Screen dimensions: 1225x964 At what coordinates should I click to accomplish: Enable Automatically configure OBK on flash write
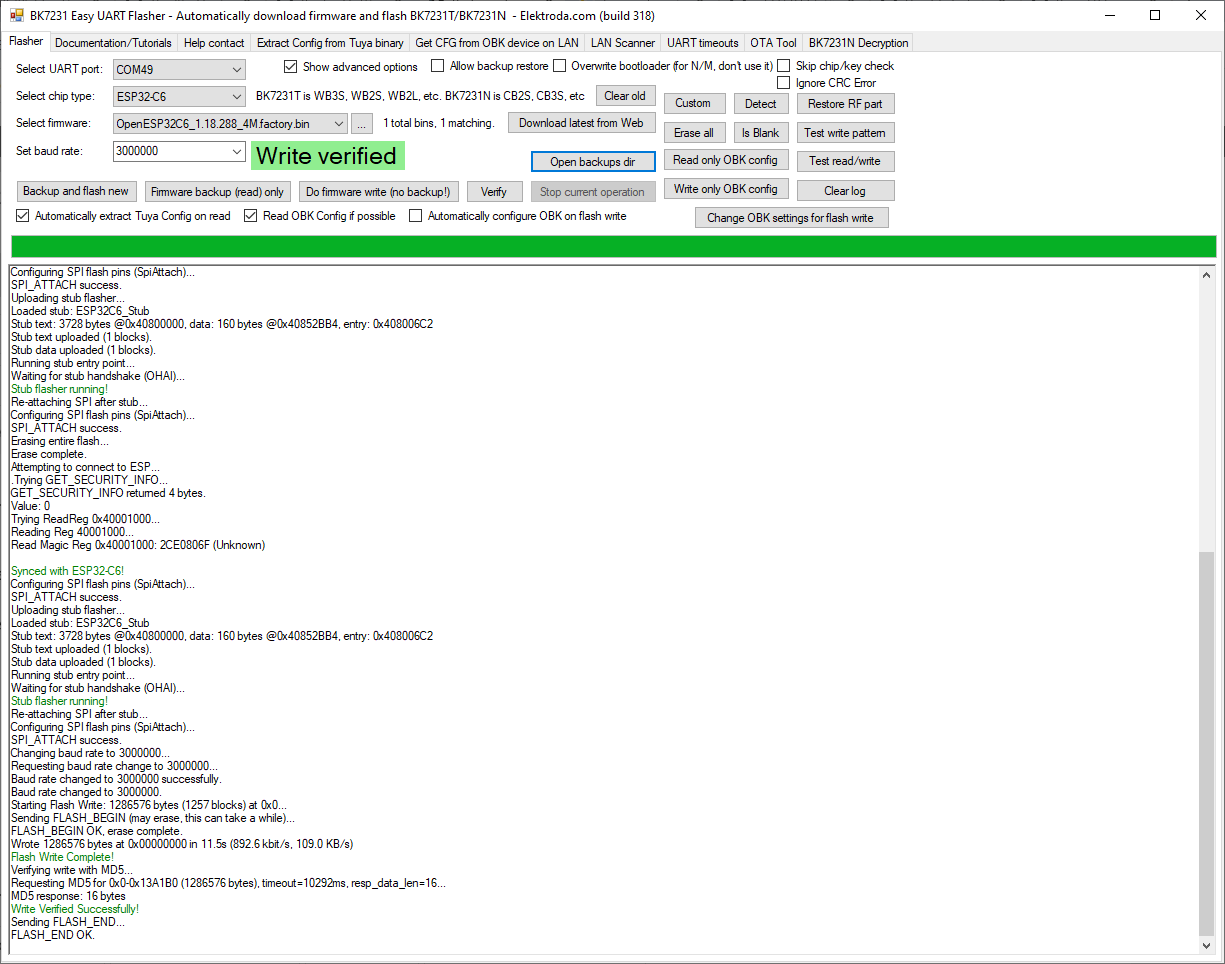(x=416, y=216)
